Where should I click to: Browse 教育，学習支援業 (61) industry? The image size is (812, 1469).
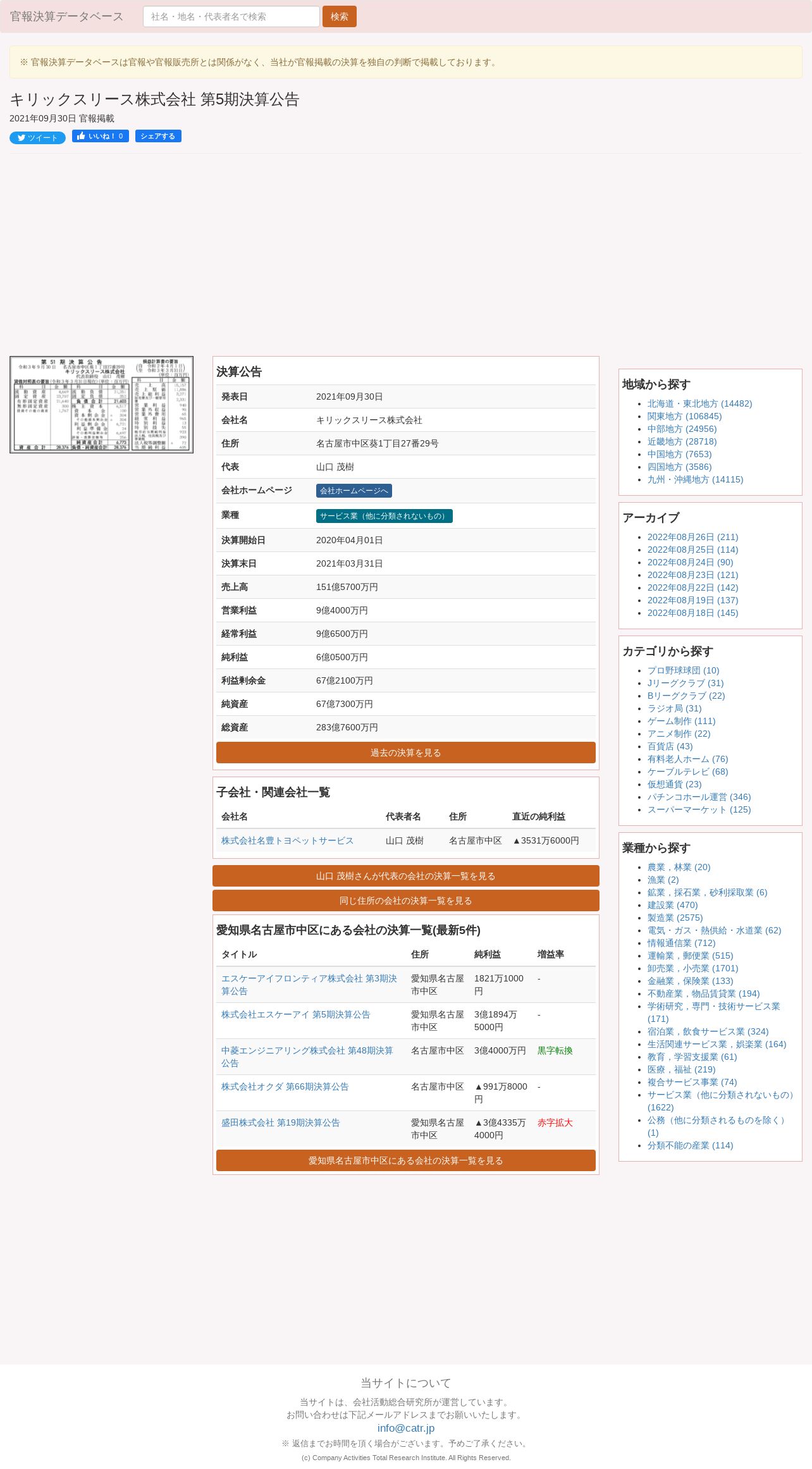click(692, 1057)
